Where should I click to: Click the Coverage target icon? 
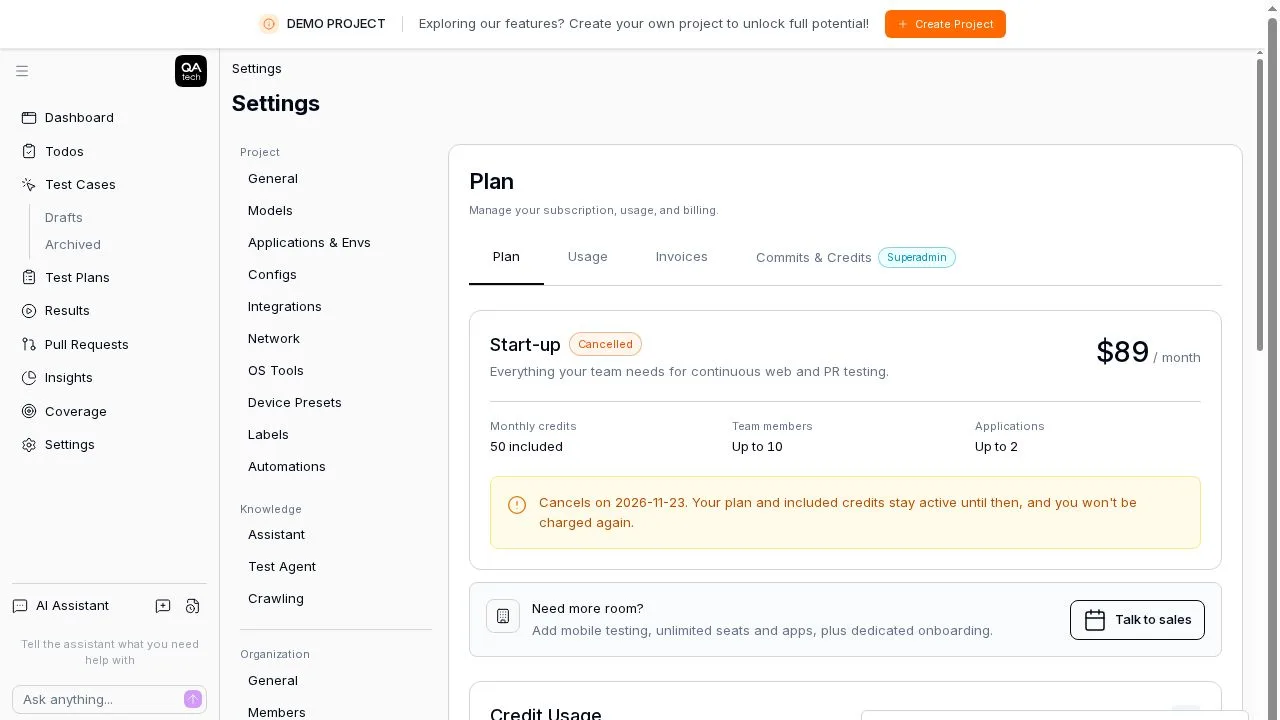pos(29,412)
